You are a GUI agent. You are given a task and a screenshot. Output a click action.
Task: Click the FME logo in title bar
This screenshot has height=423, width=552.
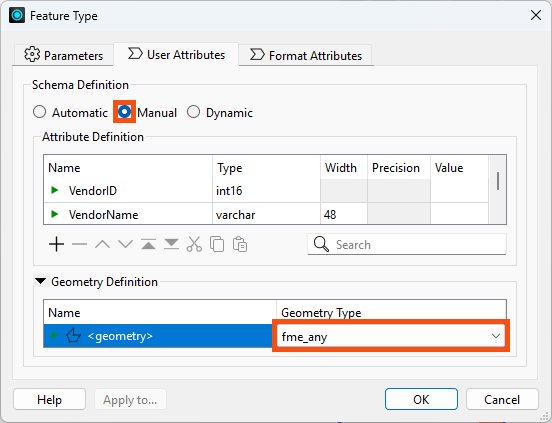(17, 15)
